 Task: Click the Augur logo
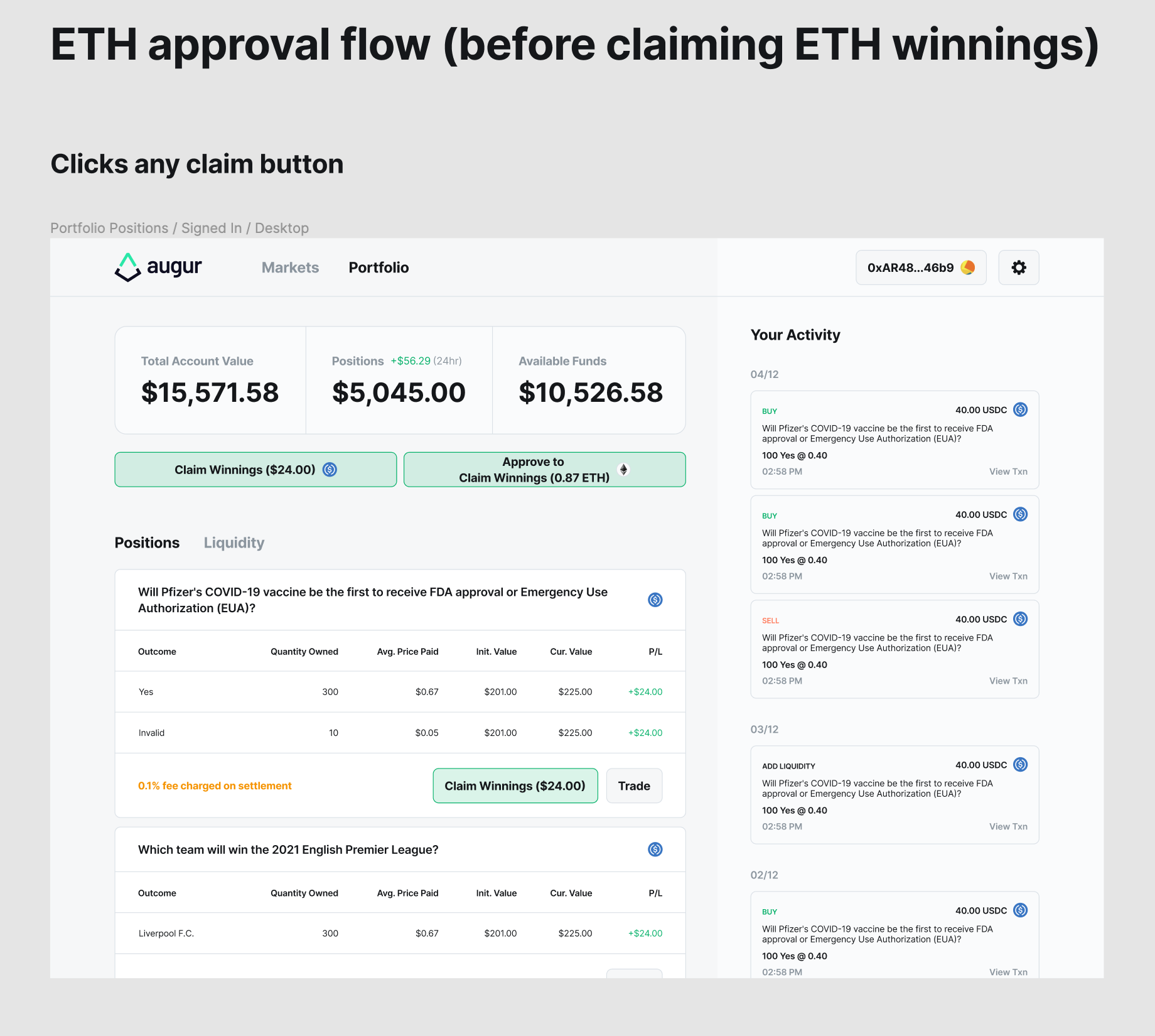(x=158, y=267)
